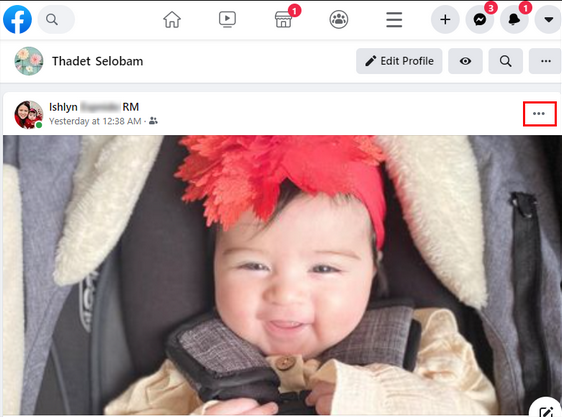
Task: Open the Watch video icon
Action: click(x=227, y=19)
